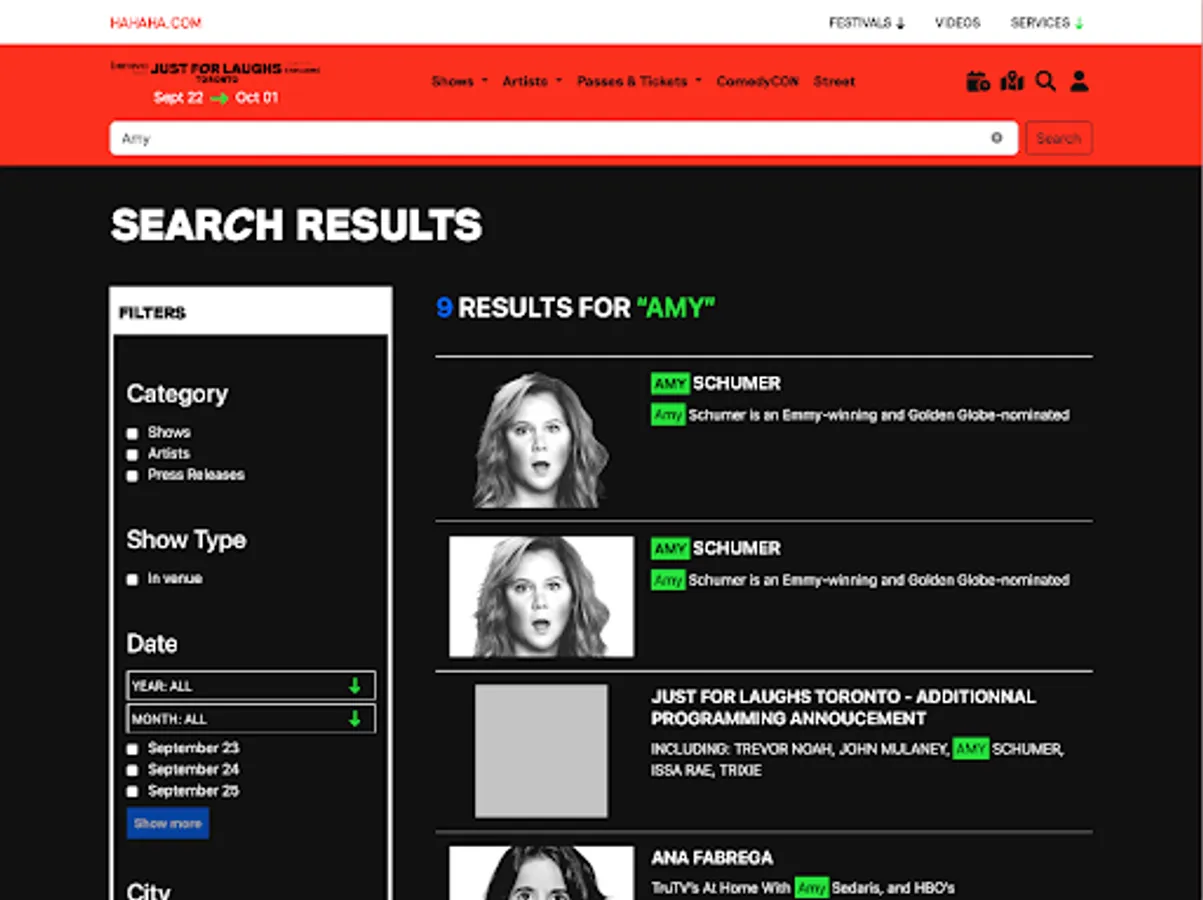The height and width of the screenshot is (900, 1203).
Task: Tick the September 25 date filter
Action: 132,792
